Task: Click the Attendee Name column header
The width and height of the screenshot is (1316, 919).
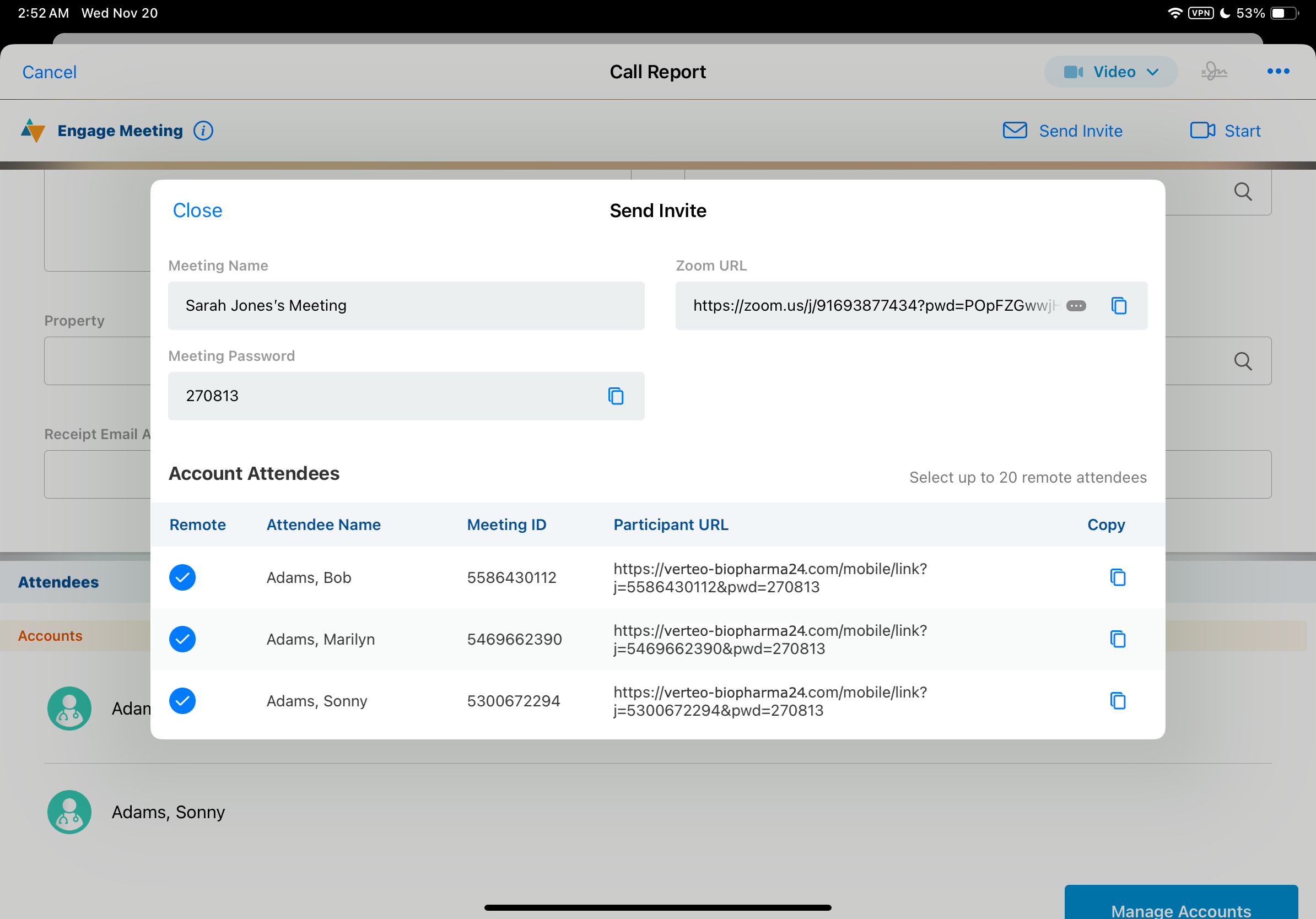Action: 323,525
